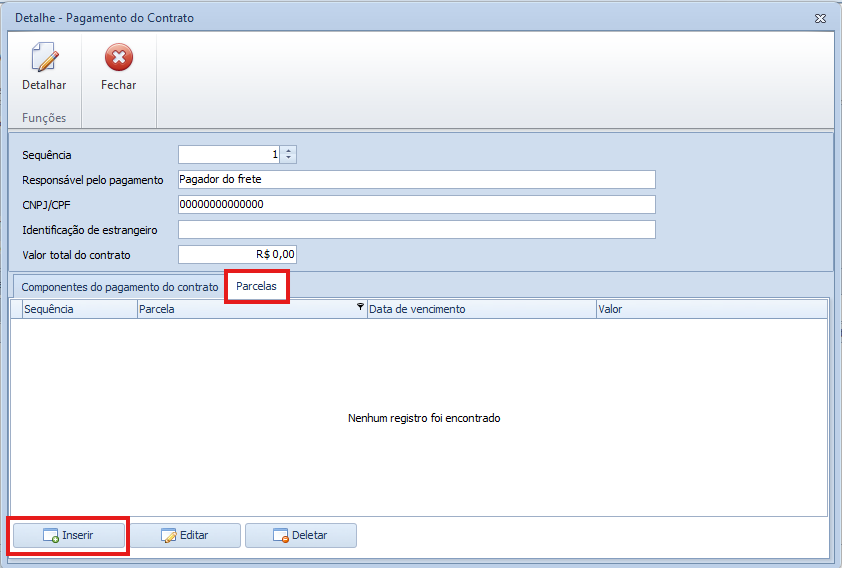Sort by the Valor column header
The height and width of the screenshot is (568, 842).
[x=710, y=309]
